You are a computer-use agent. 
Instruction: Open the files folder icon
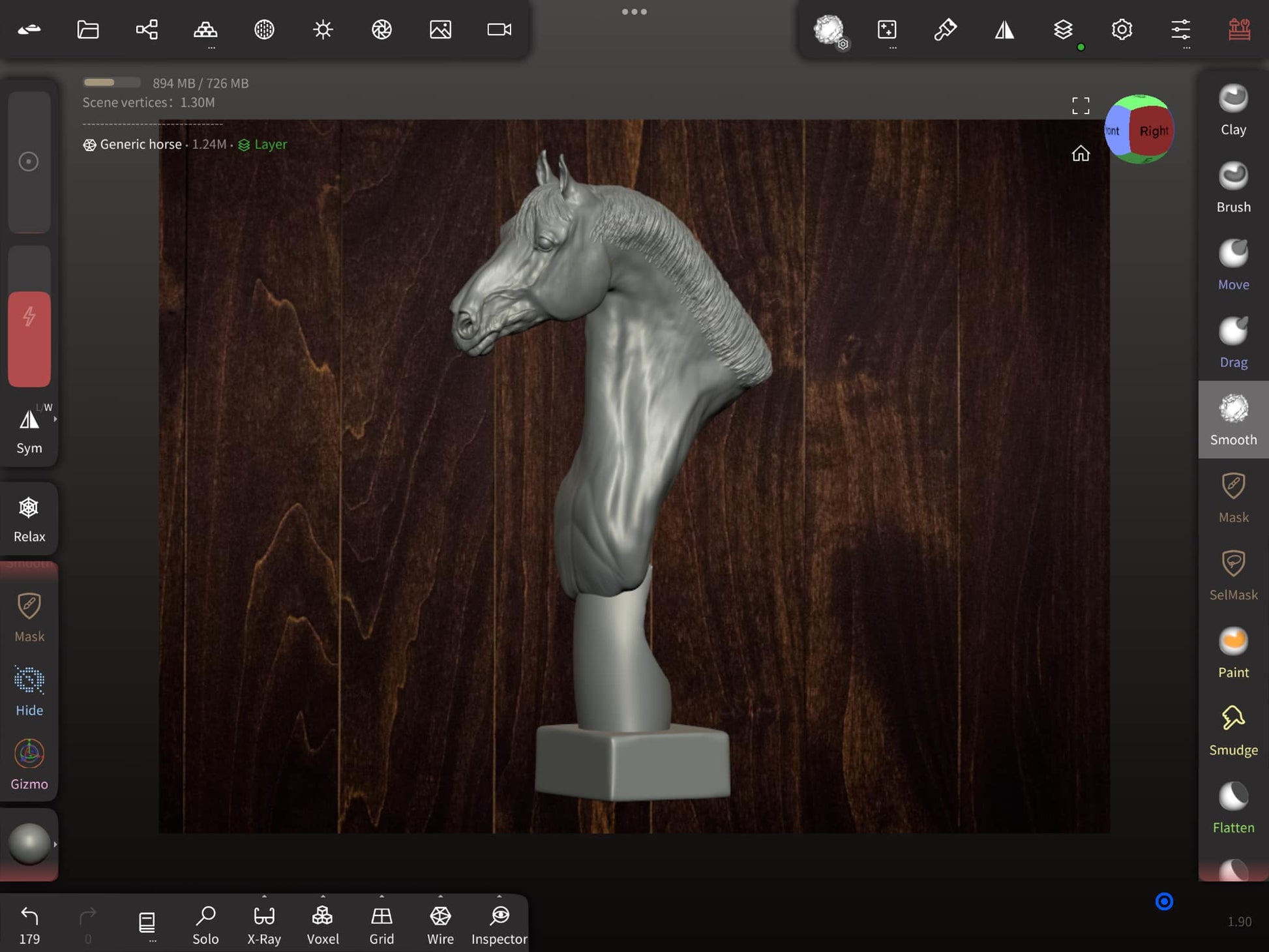pyautogui.click(x=88, y=30)
